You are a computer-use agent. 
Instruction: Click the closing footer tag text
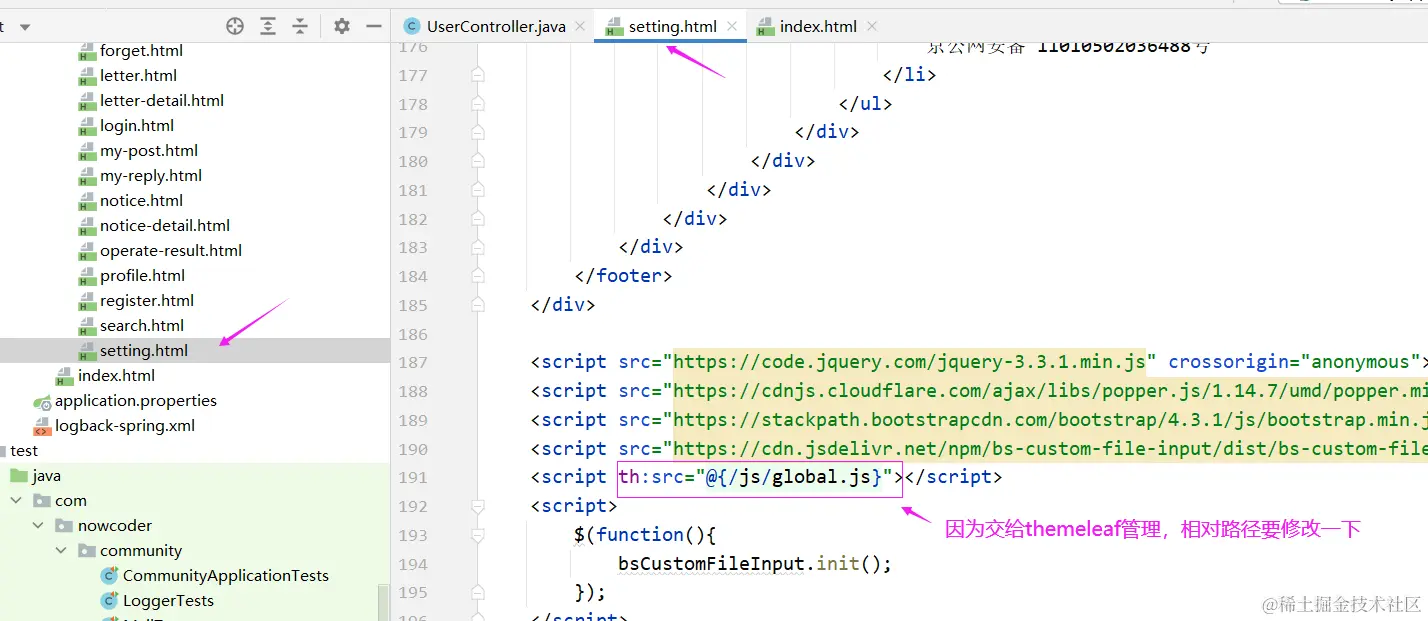point(623,276)
